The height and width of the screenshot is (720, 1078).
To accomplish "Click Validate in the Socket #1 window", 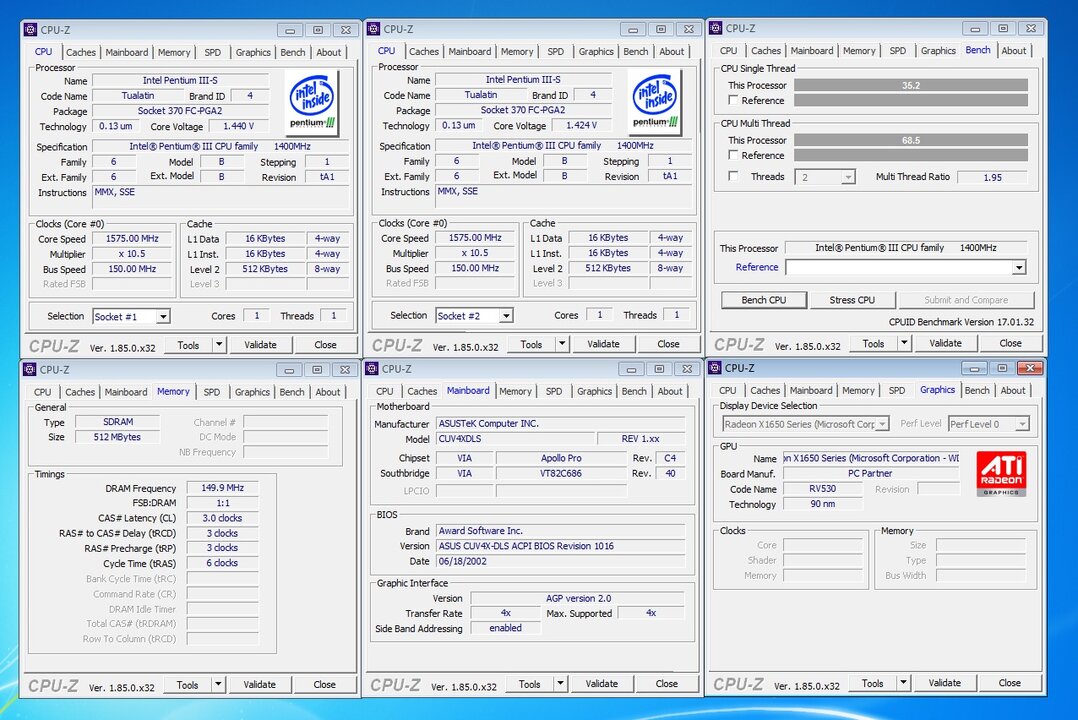I will [x=260, y=345].
